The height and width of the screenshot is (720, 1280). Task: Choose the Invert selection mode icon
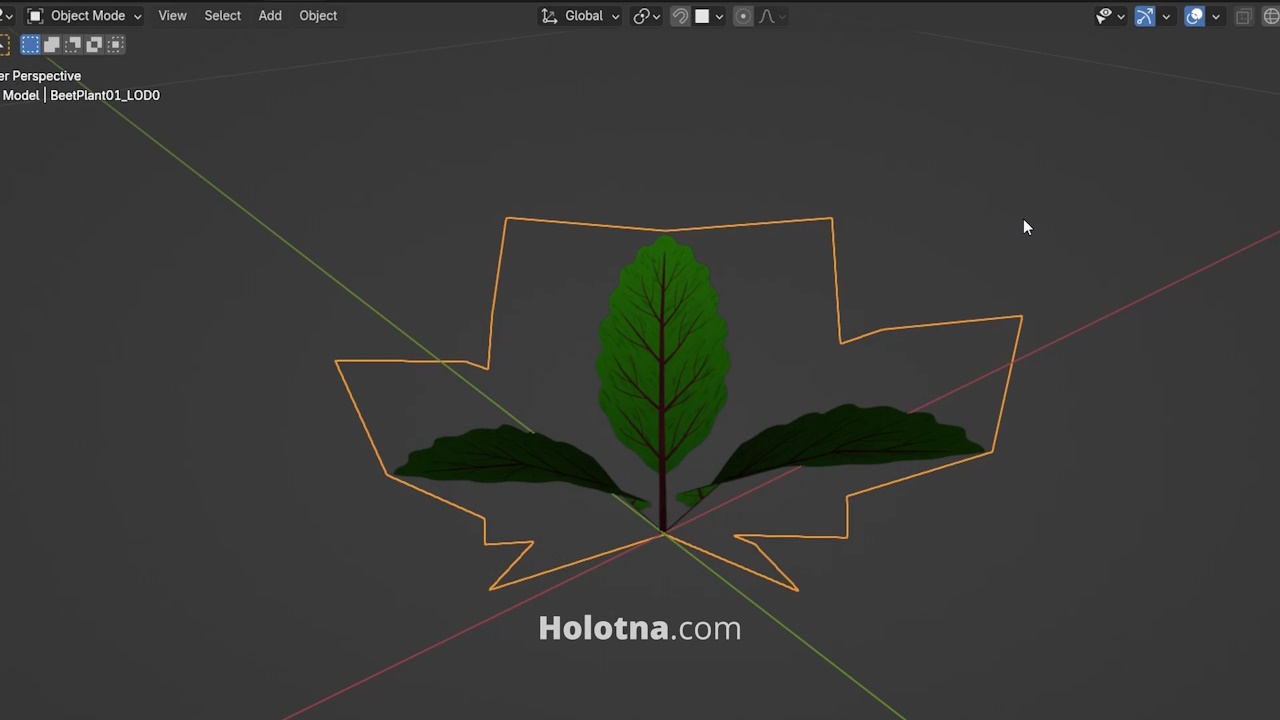tap(94, 44)
